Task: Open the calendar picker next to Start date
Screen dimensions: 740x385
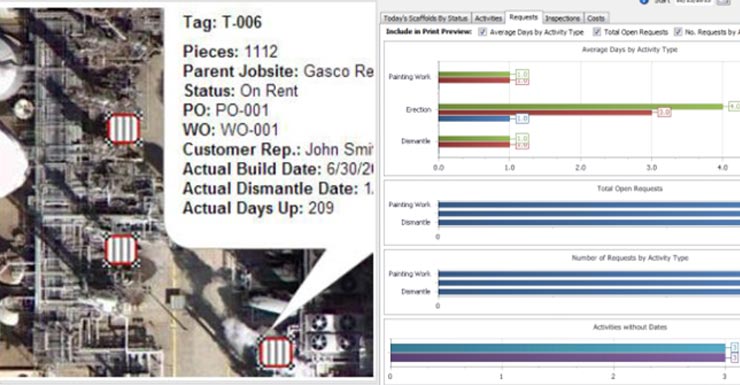Action: click(723, 2)
